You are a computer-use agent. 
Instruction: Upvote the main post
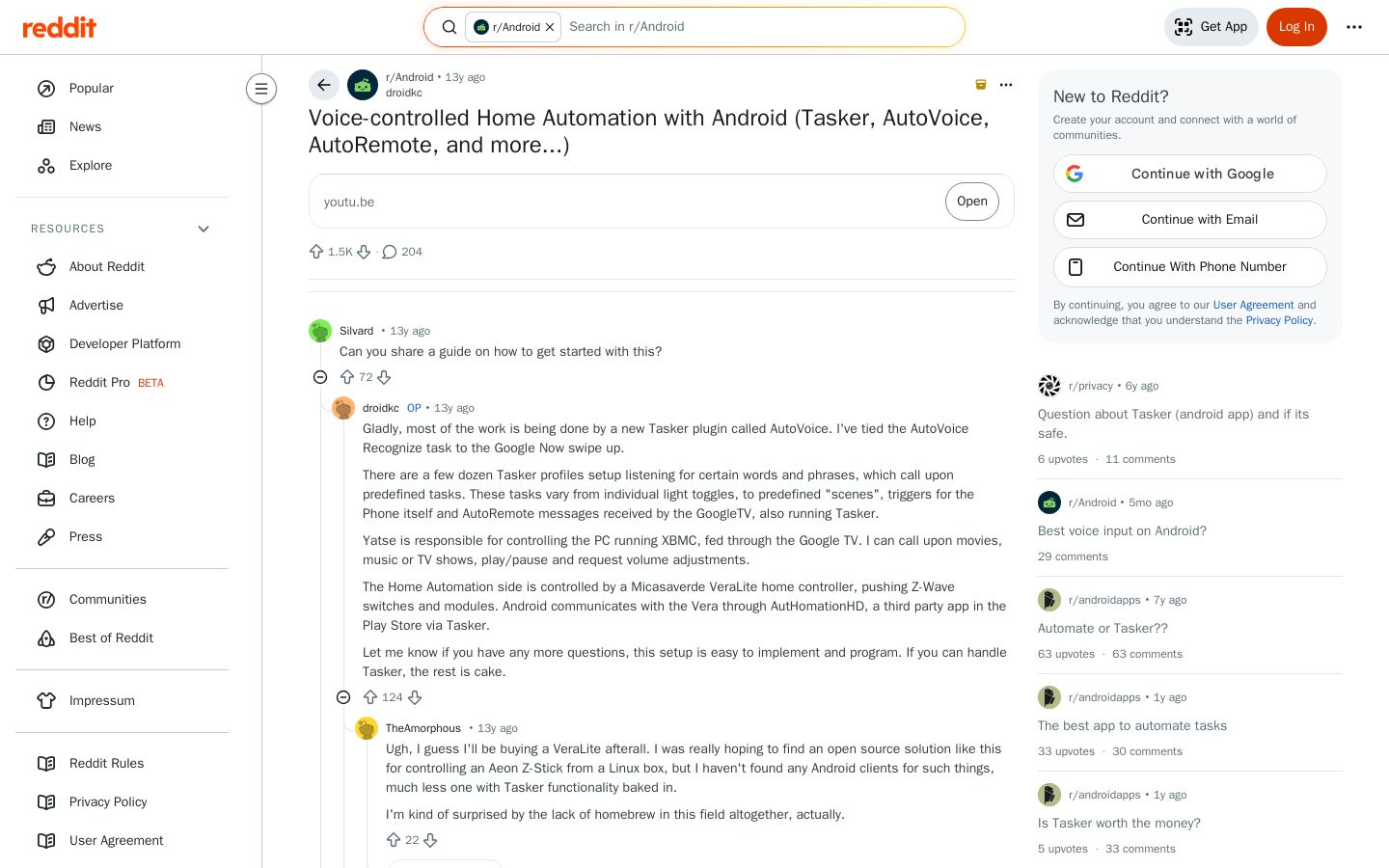[316, 252]
